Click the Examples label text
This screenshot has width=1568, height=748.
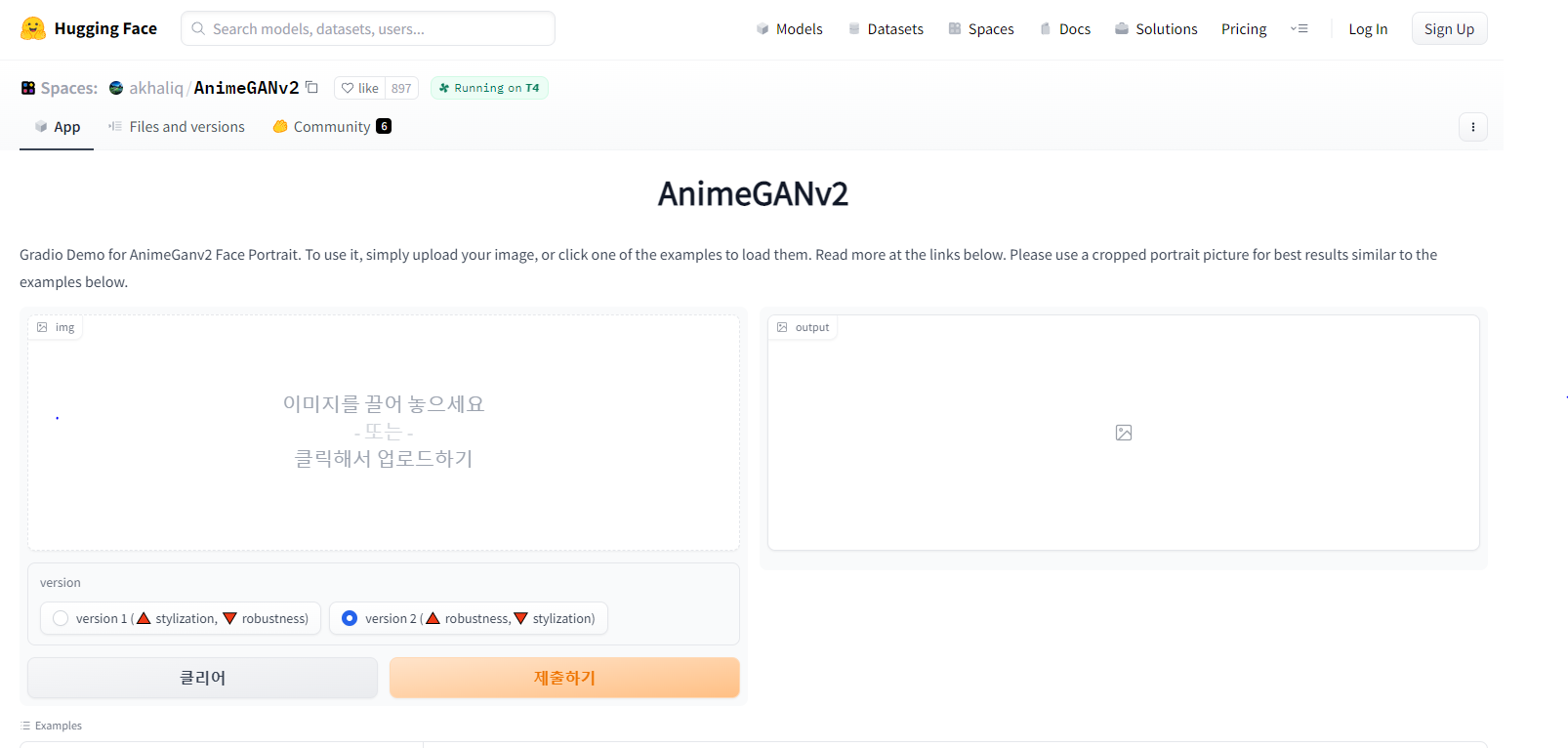59,726
